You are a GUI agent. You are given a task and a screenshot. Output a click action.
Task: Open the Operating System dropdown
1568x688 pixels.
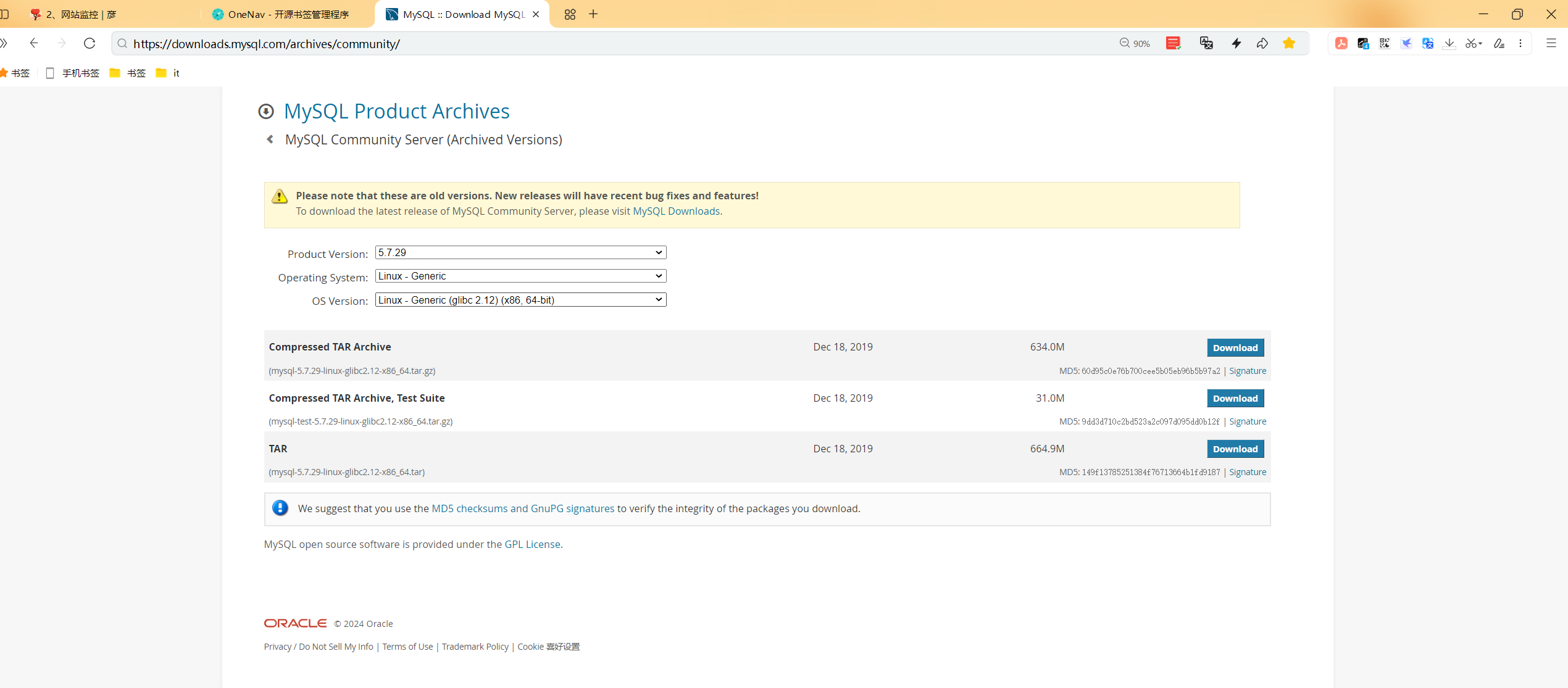[520, 276]
